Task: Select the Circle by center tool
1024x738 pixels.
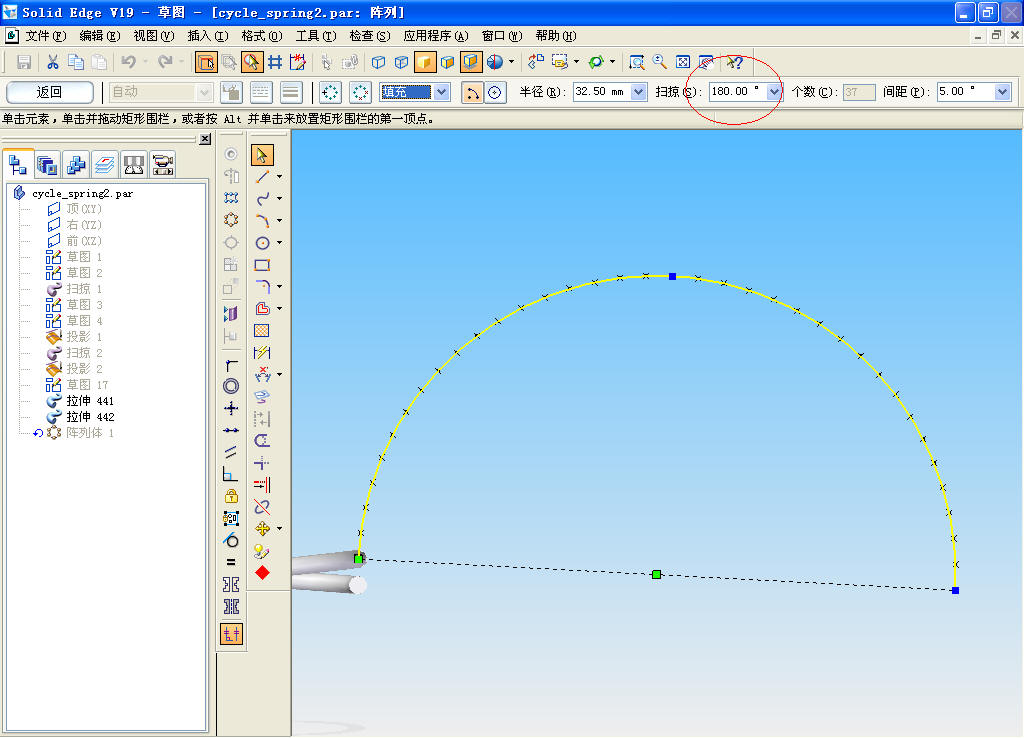Action: 262,243
